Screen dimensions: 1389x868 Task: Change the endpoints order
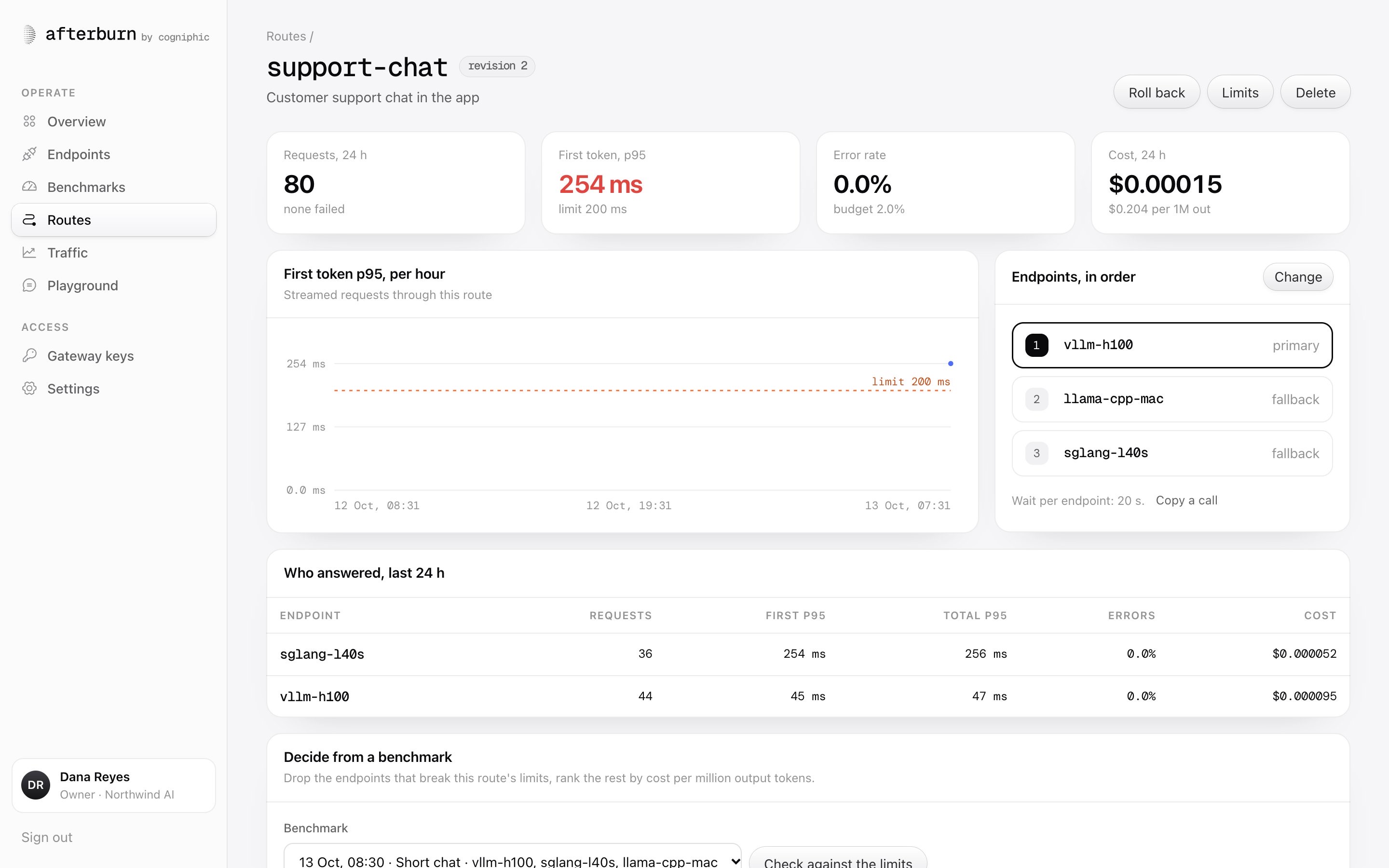click(1298, 277)
